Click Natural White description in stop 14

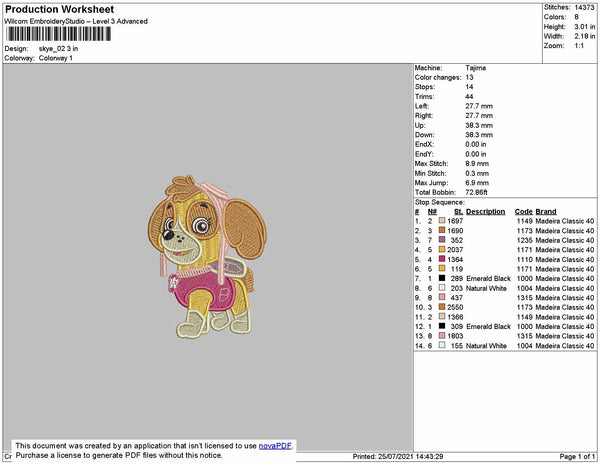pyautogui.click(x=486, y=345)
